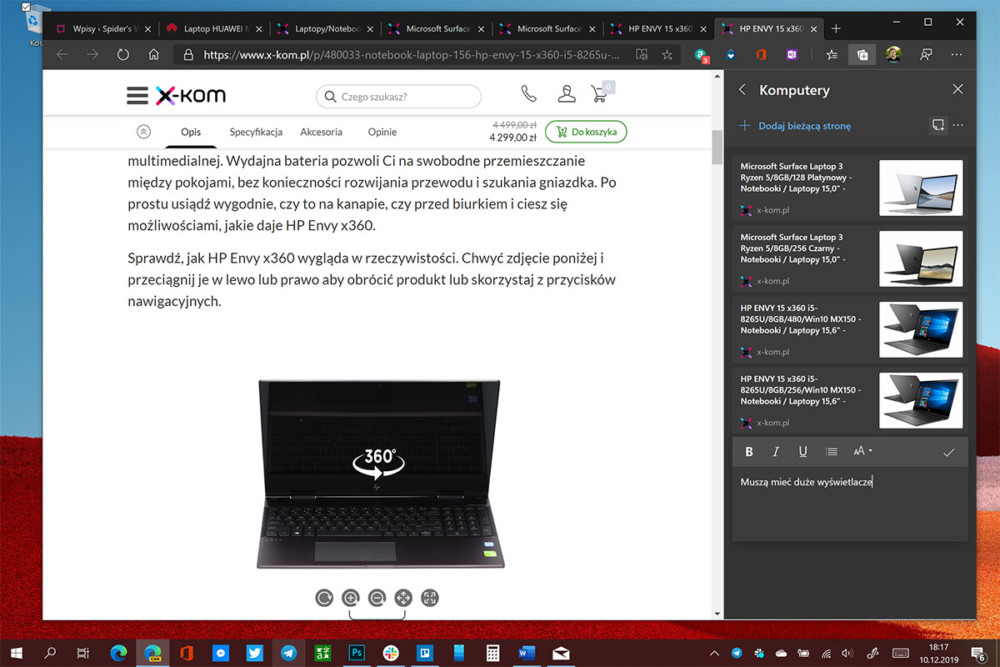Click the Czego szukasz search field
The height and width of the screenshot is (667, 1000).
tap(399, 96)
